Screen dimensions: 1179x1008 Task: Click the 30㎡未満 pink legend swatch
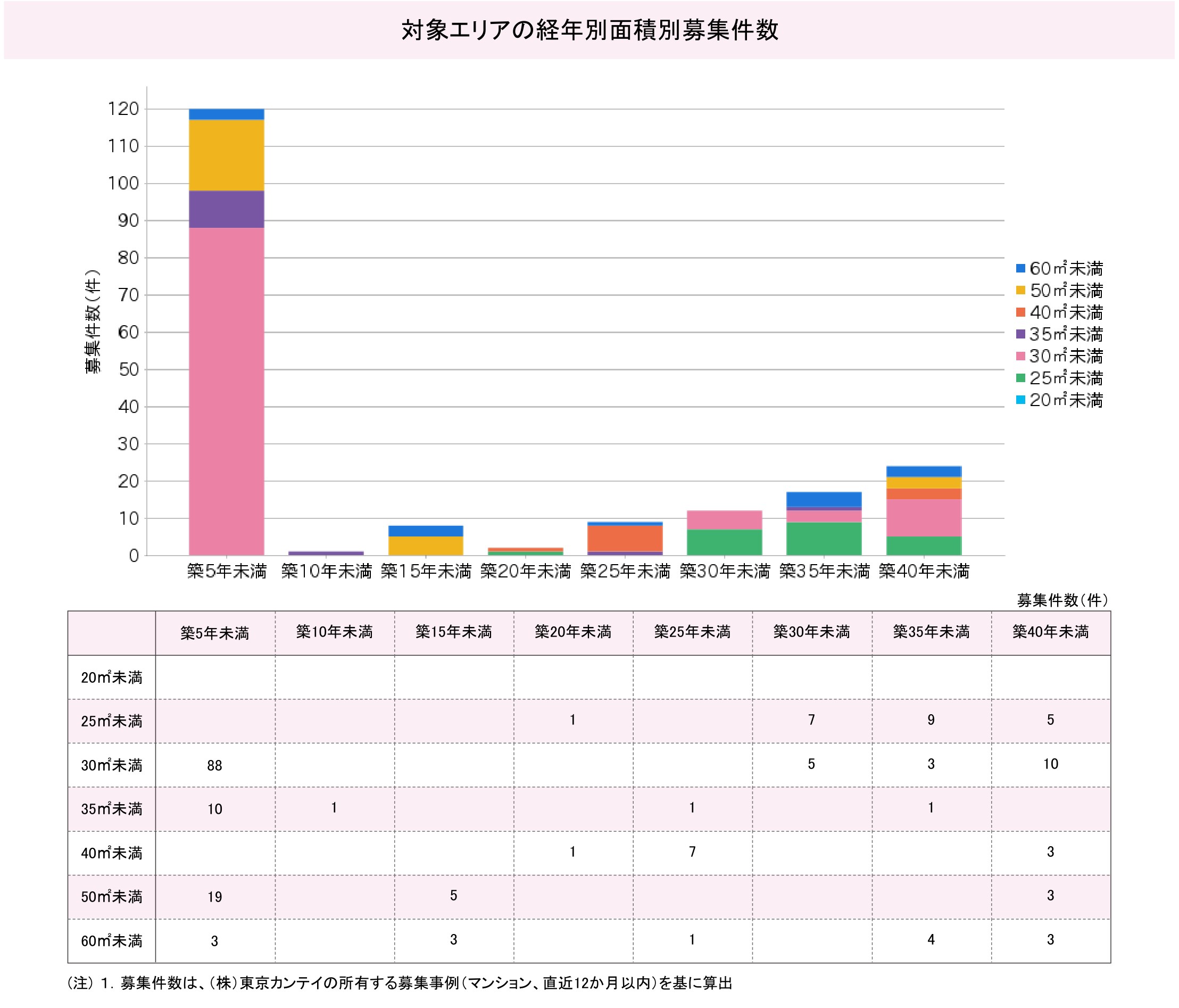click(1021, 356)
